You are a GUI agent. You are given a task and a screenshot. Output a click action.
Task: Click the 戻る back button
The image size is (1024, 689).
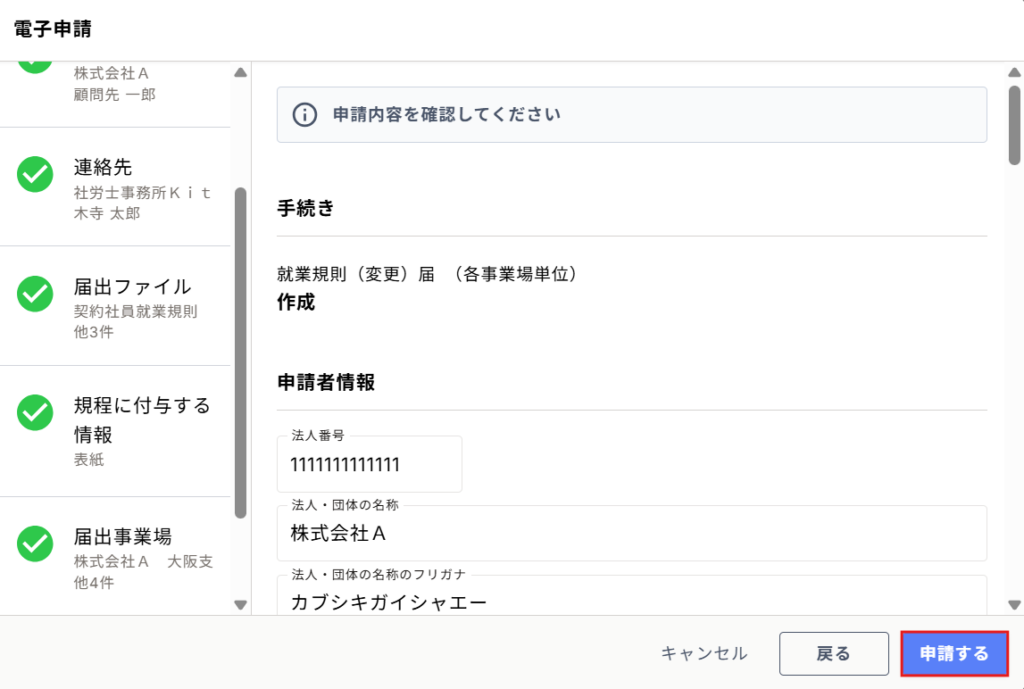tap(833, 654)
